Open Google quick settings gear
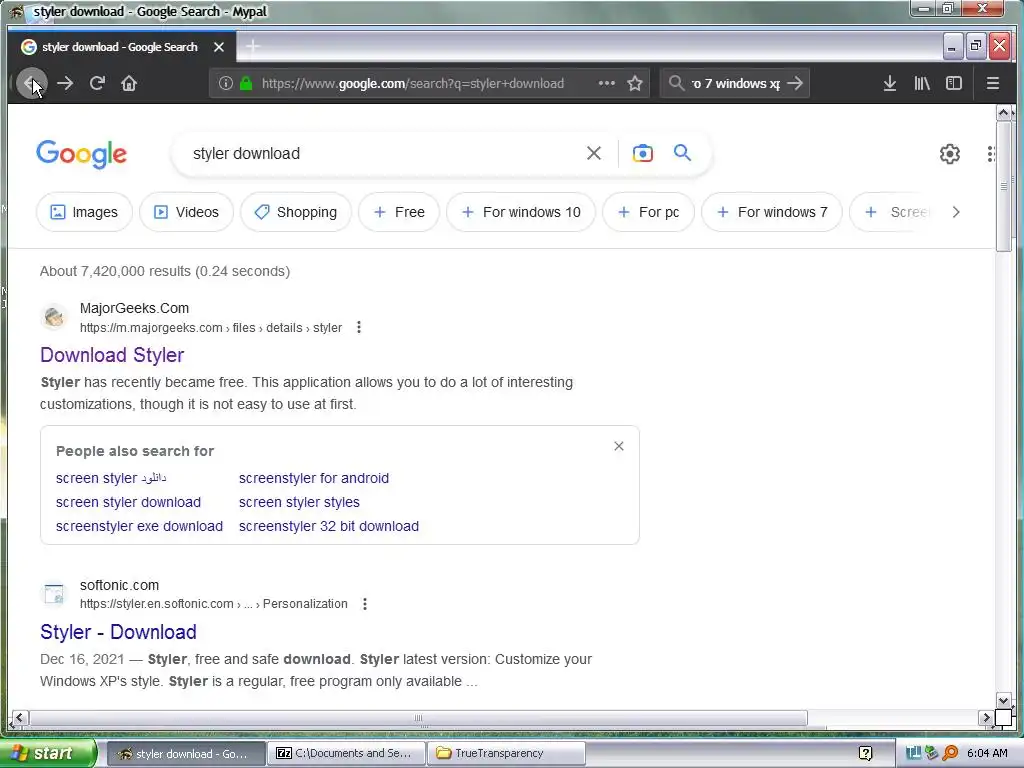Image resolution: width=1024 pixels, height=768 pixels. [950, 154]
